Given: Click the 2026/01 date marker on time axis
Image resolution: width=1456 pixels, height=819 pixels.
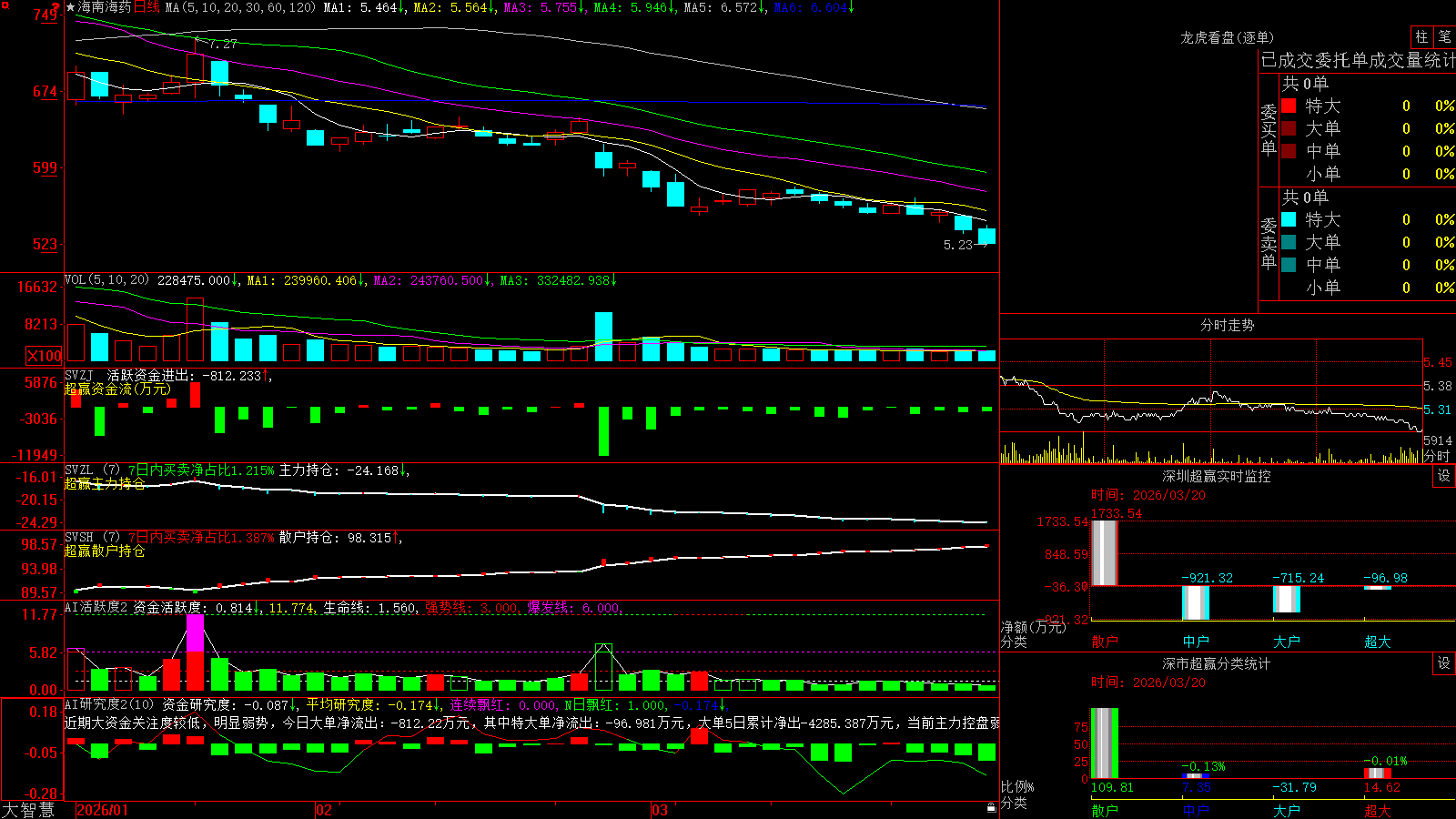Looking at the screenshot, I should click(x=103, y=810).
